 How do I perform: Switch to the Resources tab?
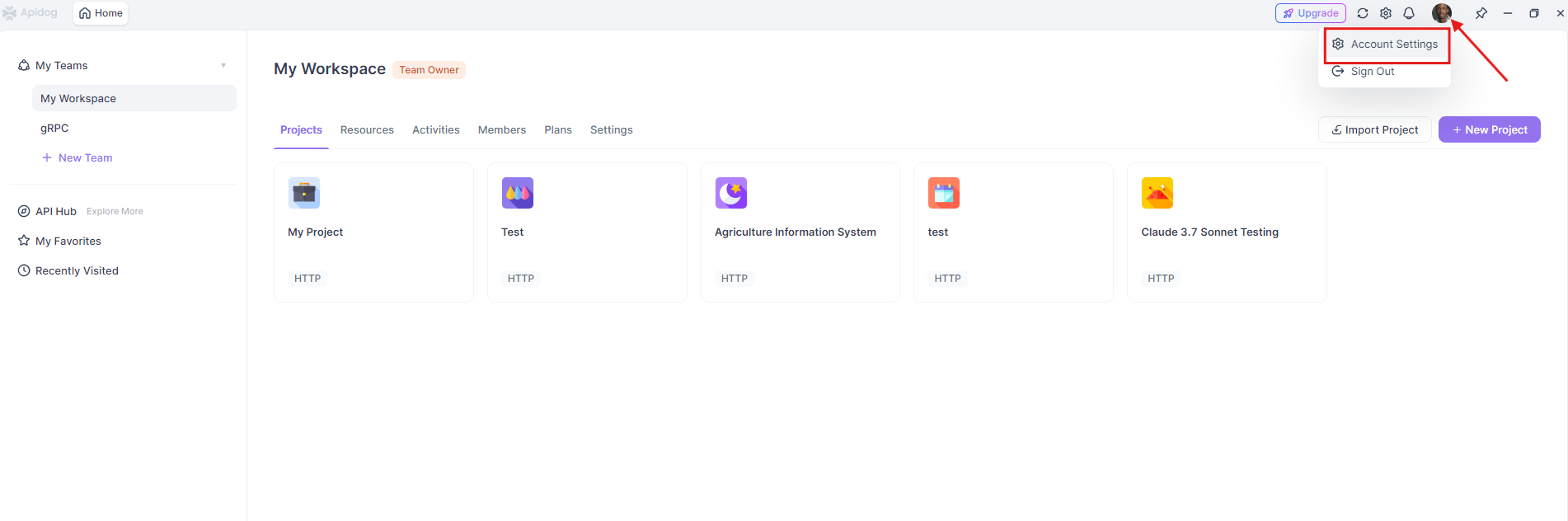pos(367,130)
